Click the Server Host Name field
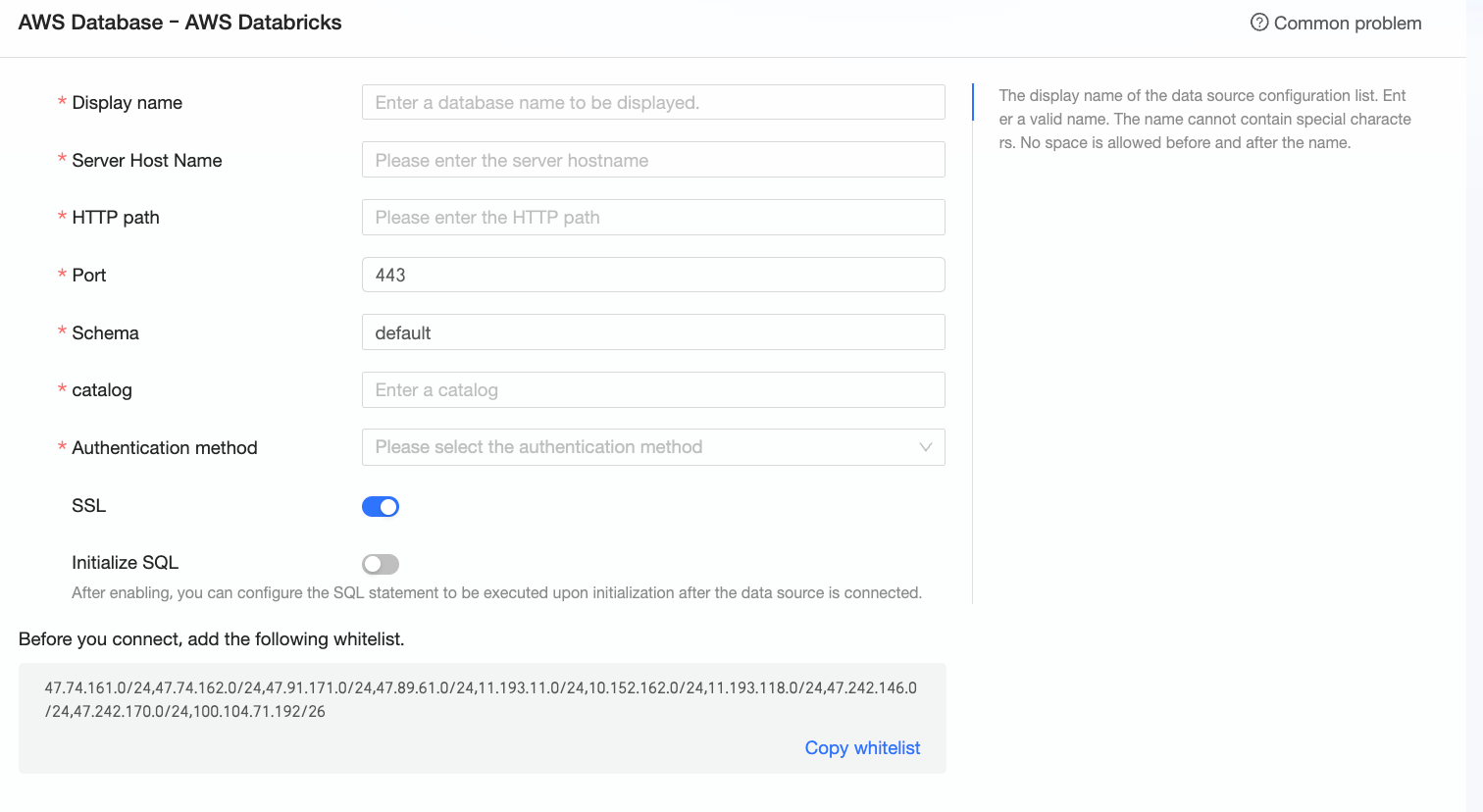 pos(653,160)
